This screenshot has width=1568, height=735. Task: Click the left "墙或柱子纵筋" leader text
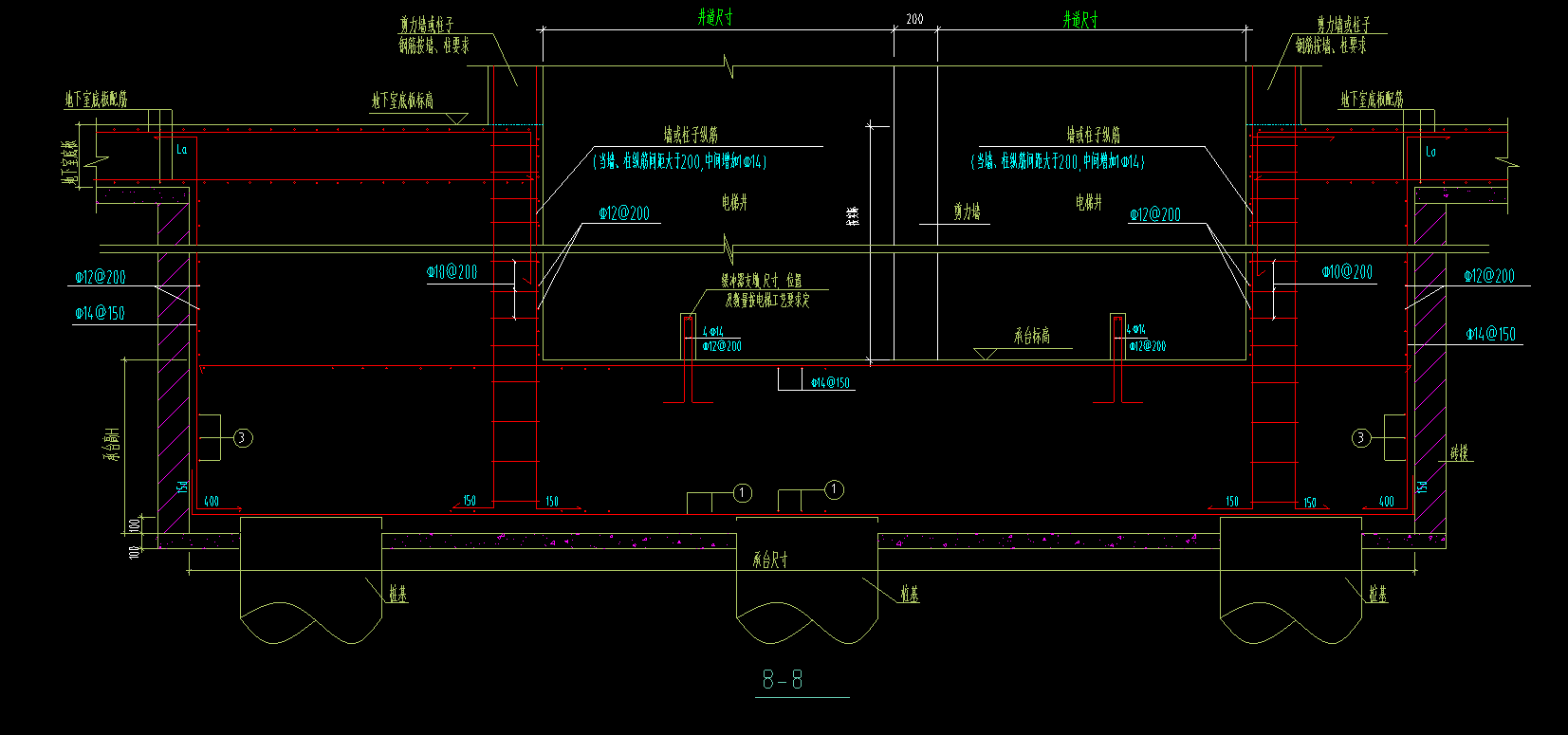691,135
